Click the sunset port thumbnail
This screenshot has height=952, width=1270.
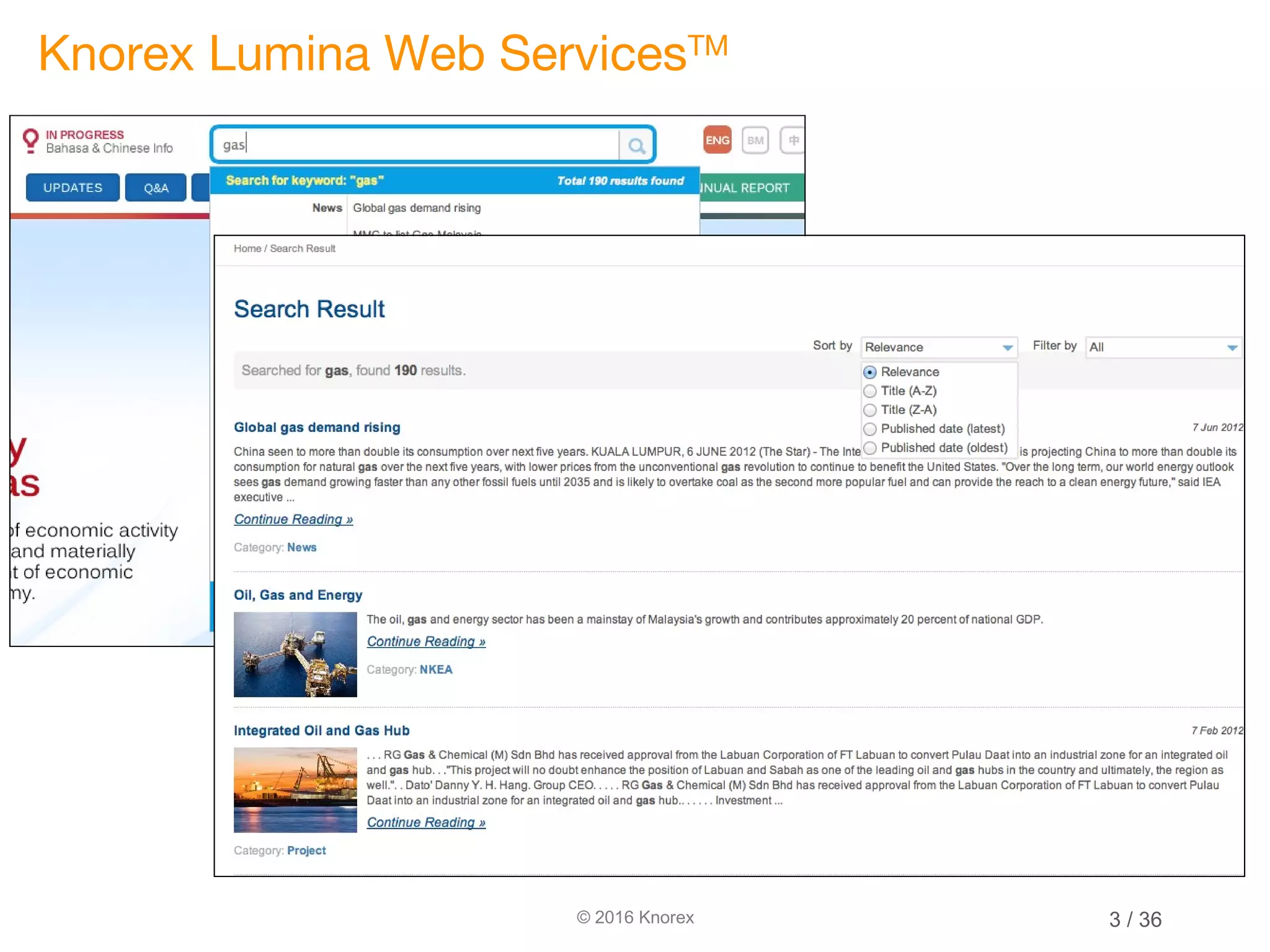tap(295, 790)
